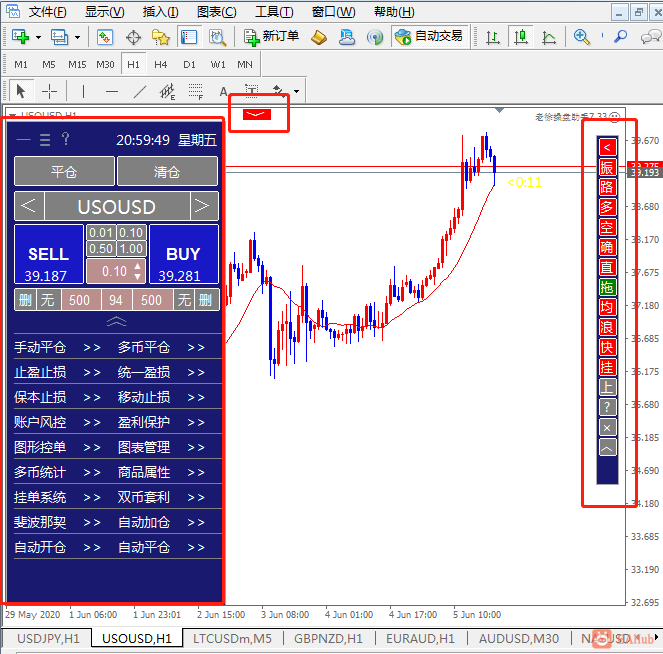Zoom in on the chart
The height and width of the screenshot is (654, 663).
tap(582, 37)
